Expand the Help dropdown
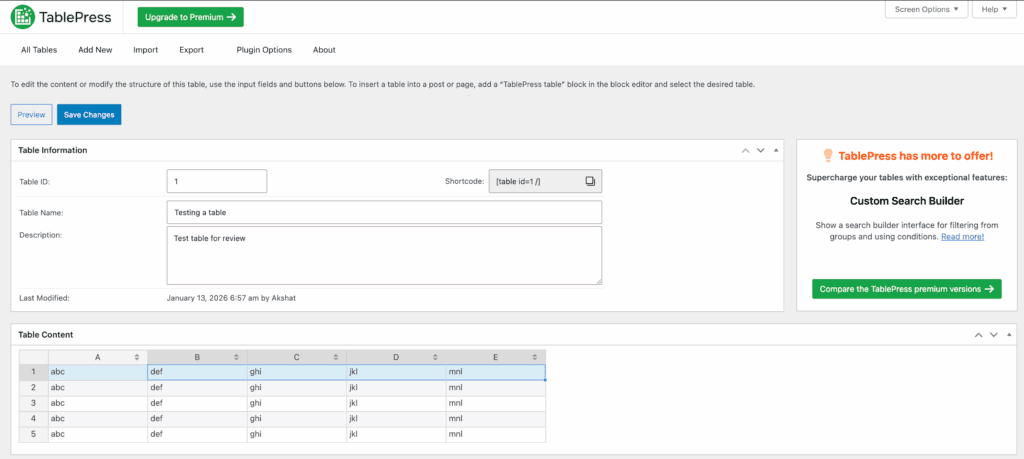The height and width of the screenshot is (459, 1024). (x=994, y=9)
